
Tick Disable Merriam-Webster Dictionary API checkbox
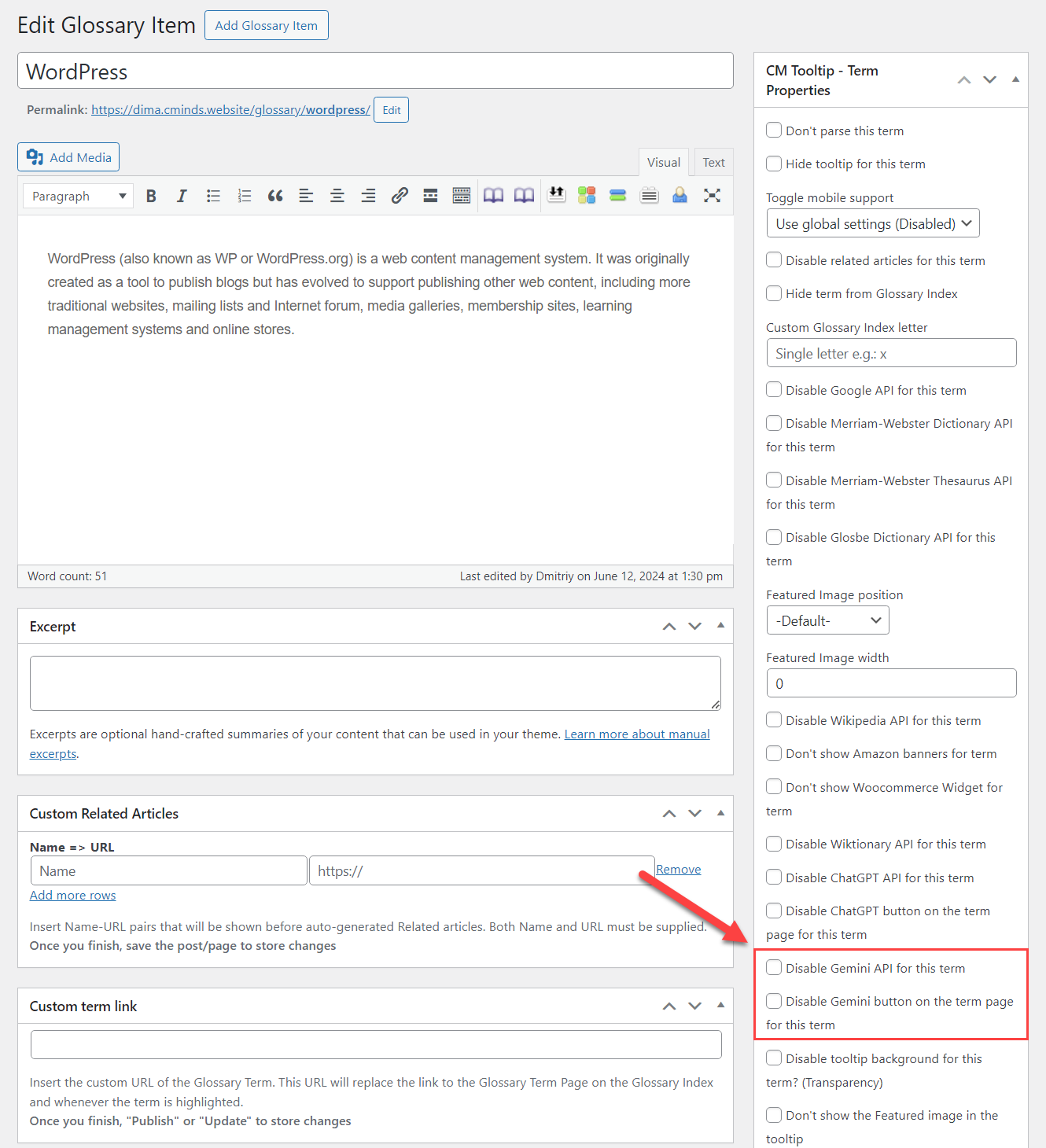[x=774, y=422]
